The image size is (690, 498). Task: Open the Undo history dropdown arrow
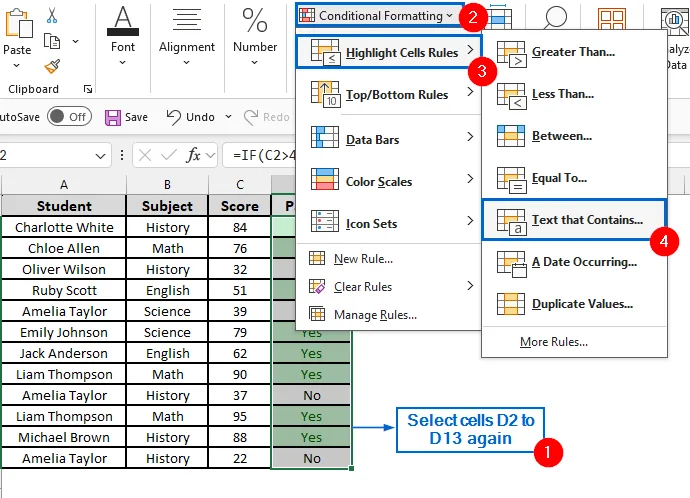click(x=228, y=117)
